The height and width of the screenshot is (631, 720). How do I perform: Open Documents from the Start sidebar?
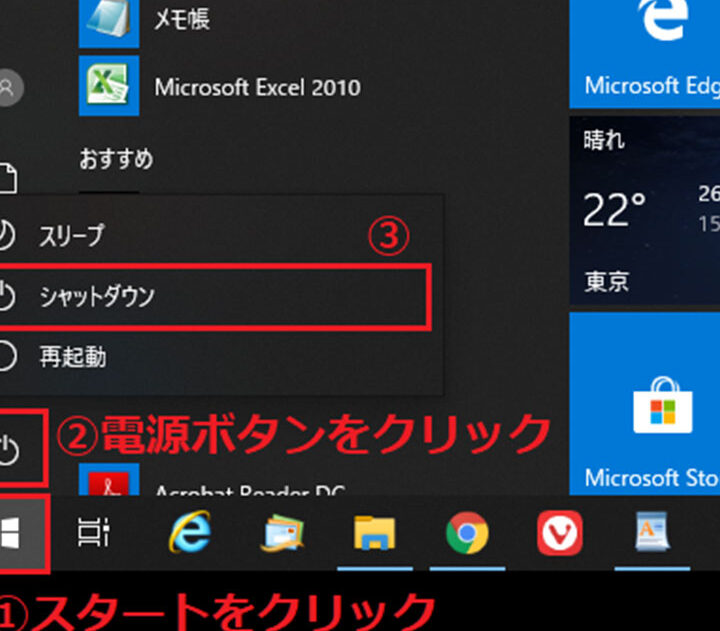tap(8, 180)
